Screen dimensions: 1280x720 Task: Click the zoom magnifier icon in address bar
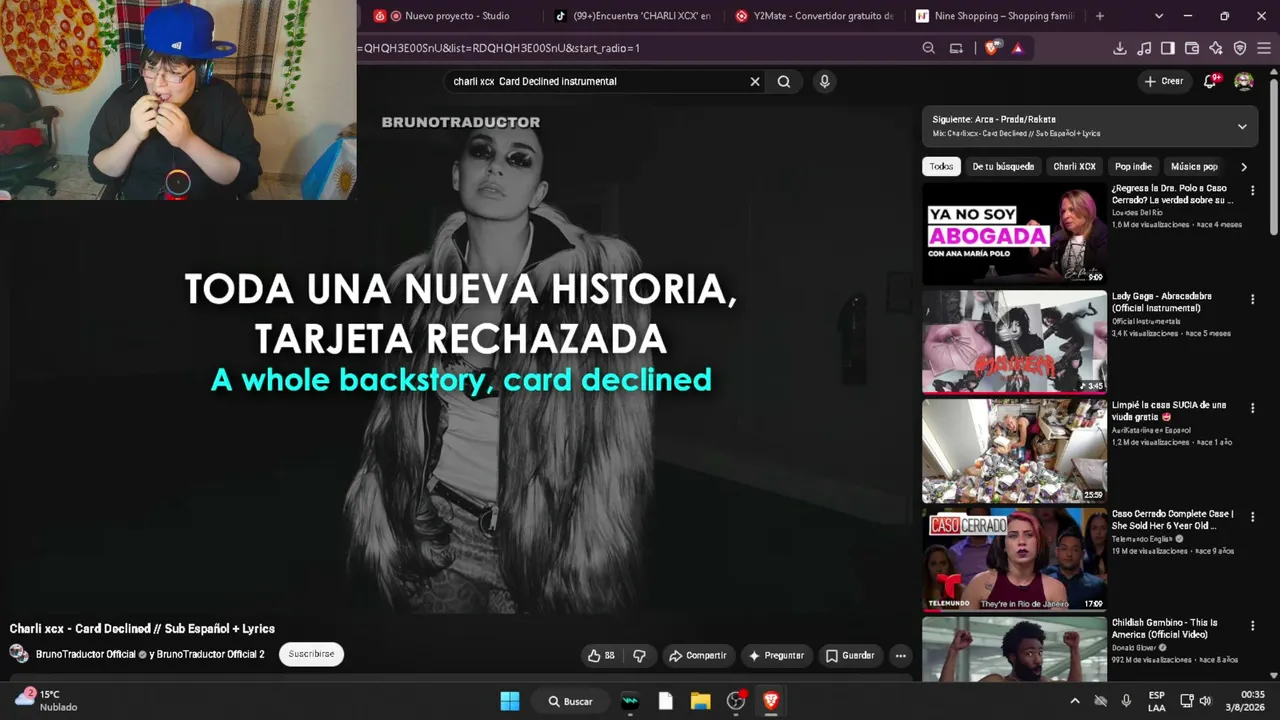pos(929,48)
